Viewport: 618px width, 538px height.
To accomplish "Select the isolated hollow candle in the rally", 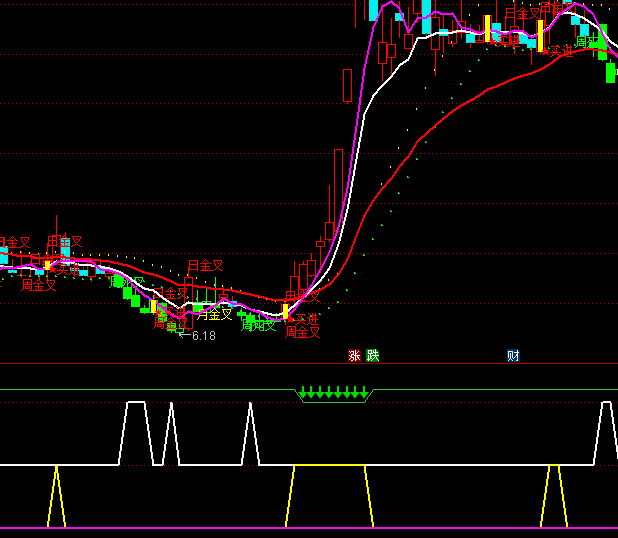I will 347,85.
